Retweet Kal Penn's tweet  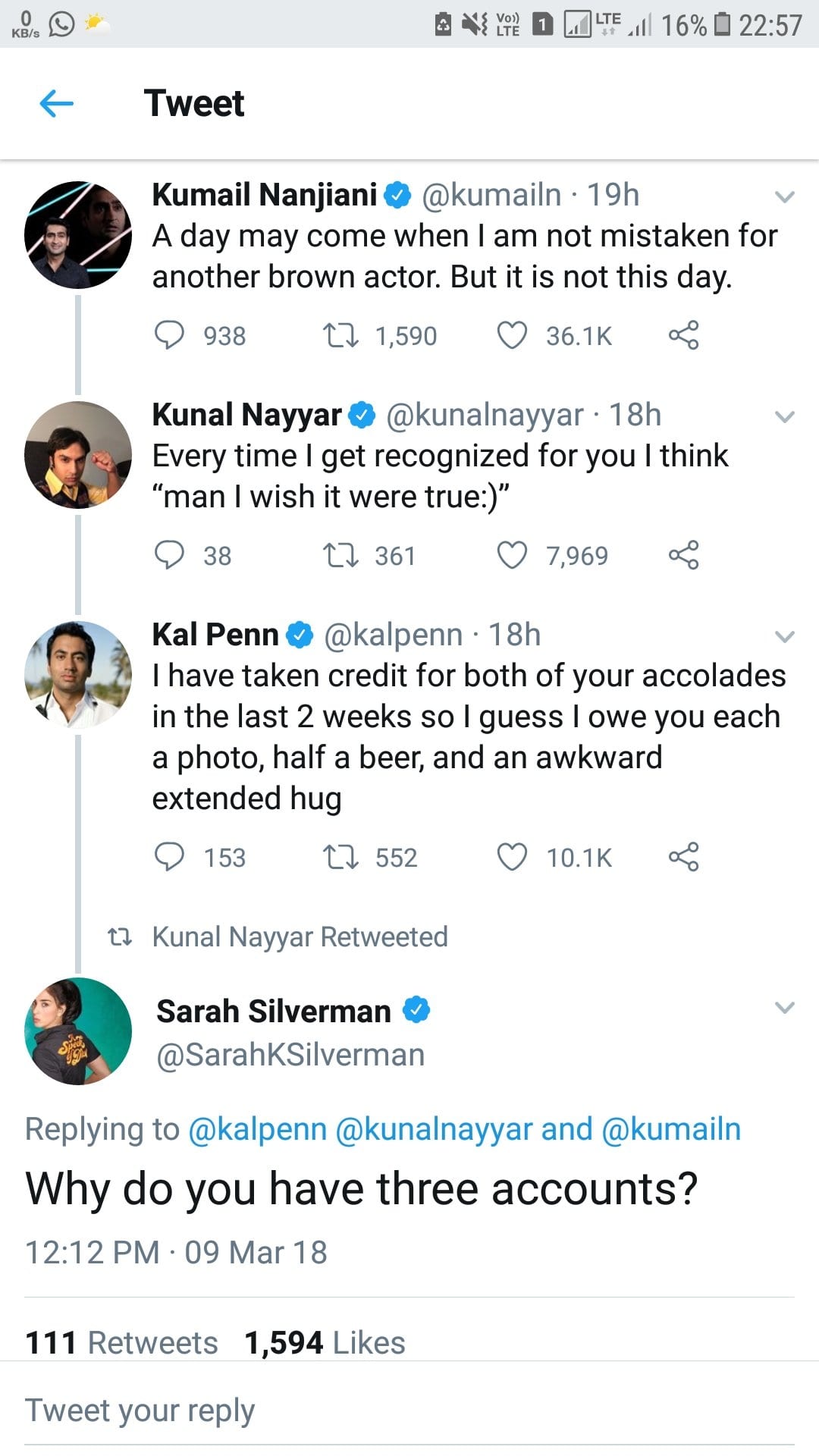tap(340, 857)
